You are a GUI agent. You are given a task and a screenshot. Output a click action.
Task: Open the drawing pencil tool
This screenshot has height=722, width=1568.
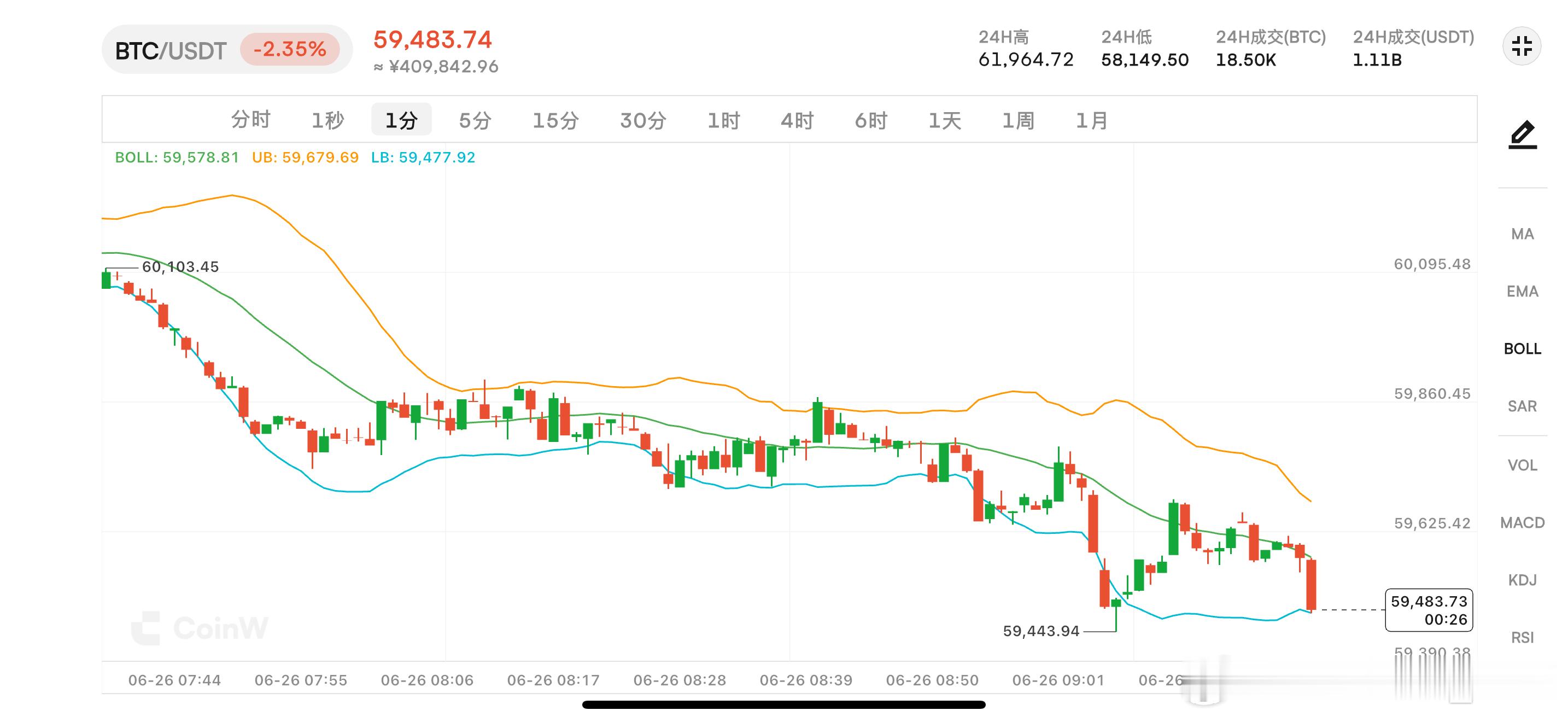click(1522, 135)
